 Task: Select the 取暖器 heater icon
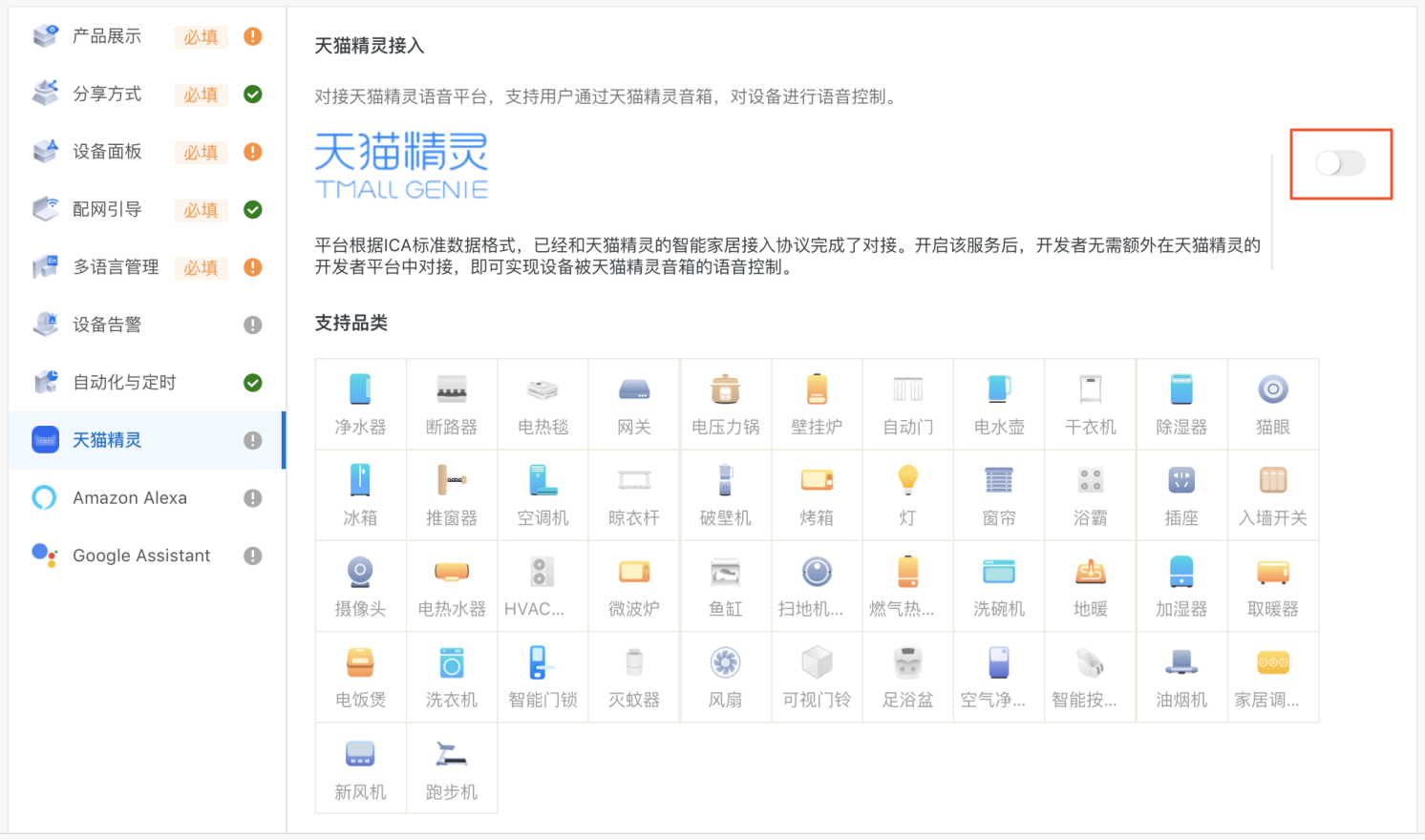(x=1273, y=572)
